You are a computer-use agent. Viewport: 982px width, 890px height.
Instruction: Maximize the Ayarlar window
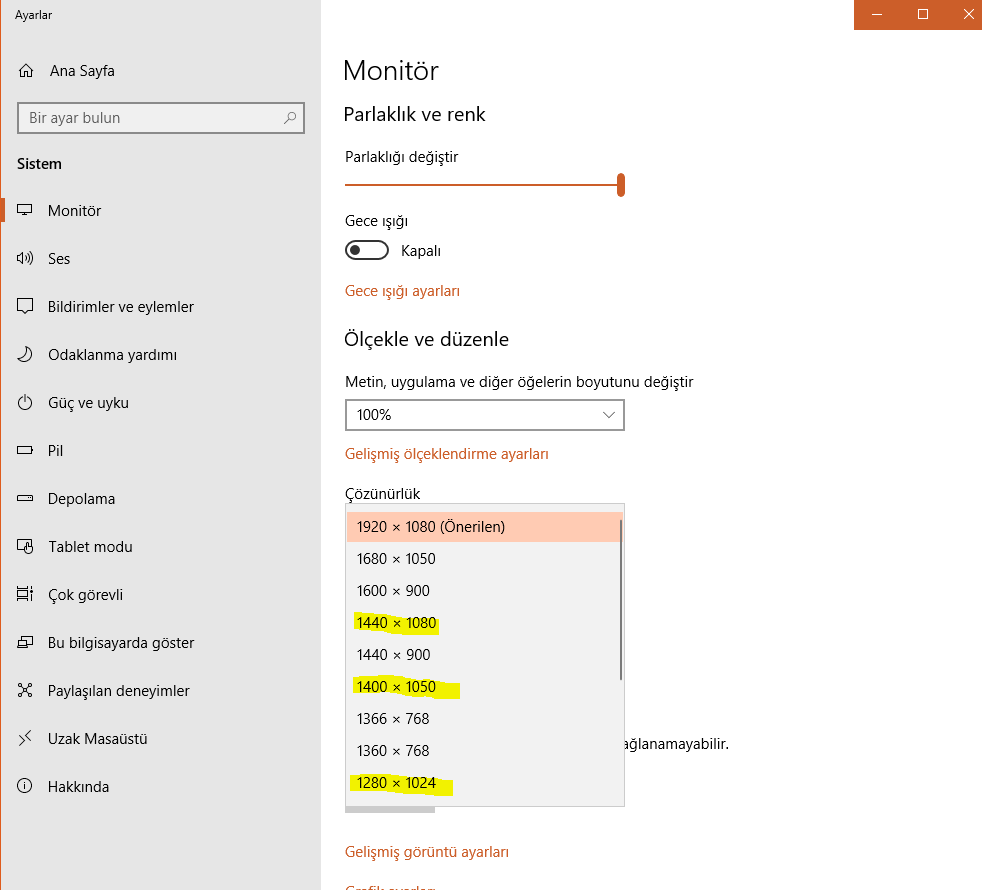[x=923, y=14]
